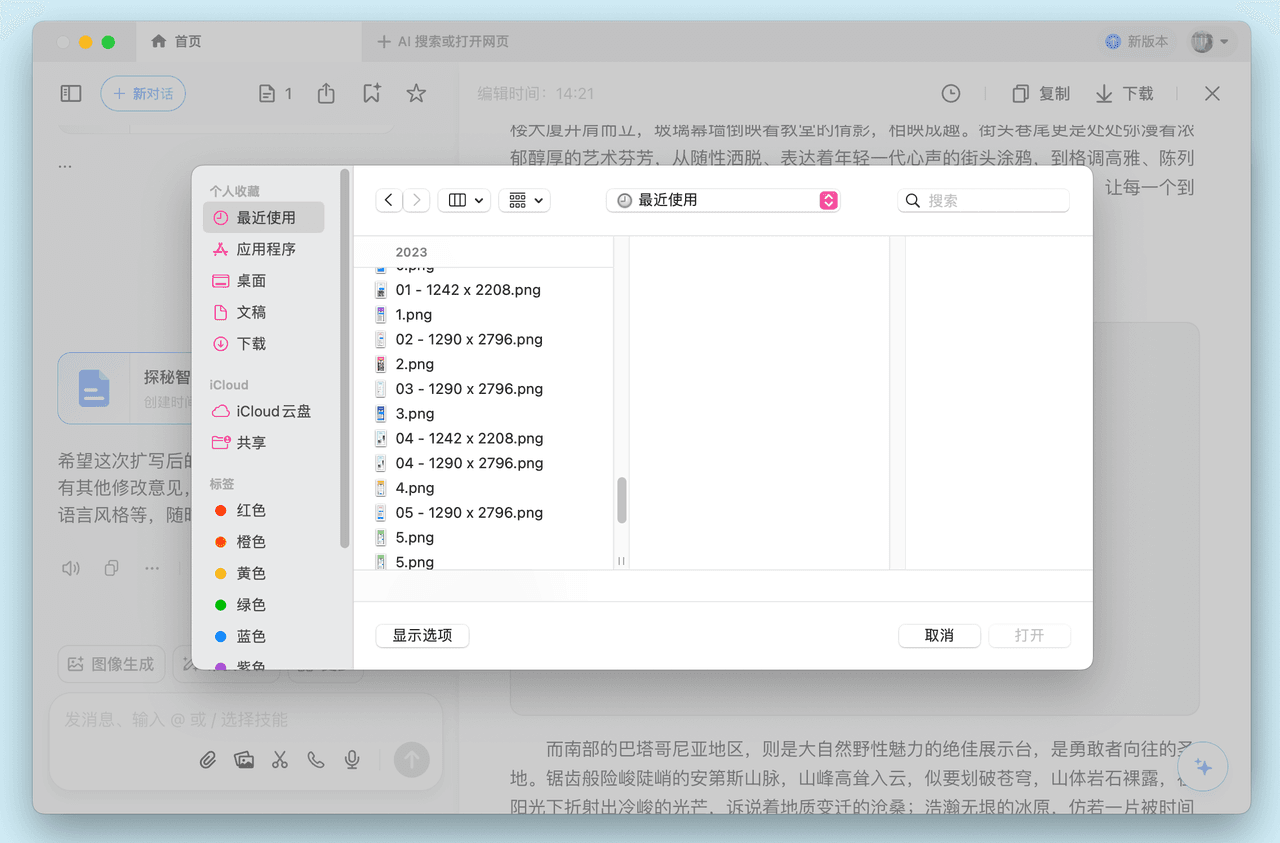Expand the 最近使用 location popup
Screen dimensions: 1280x843
(x=723, y=200)
